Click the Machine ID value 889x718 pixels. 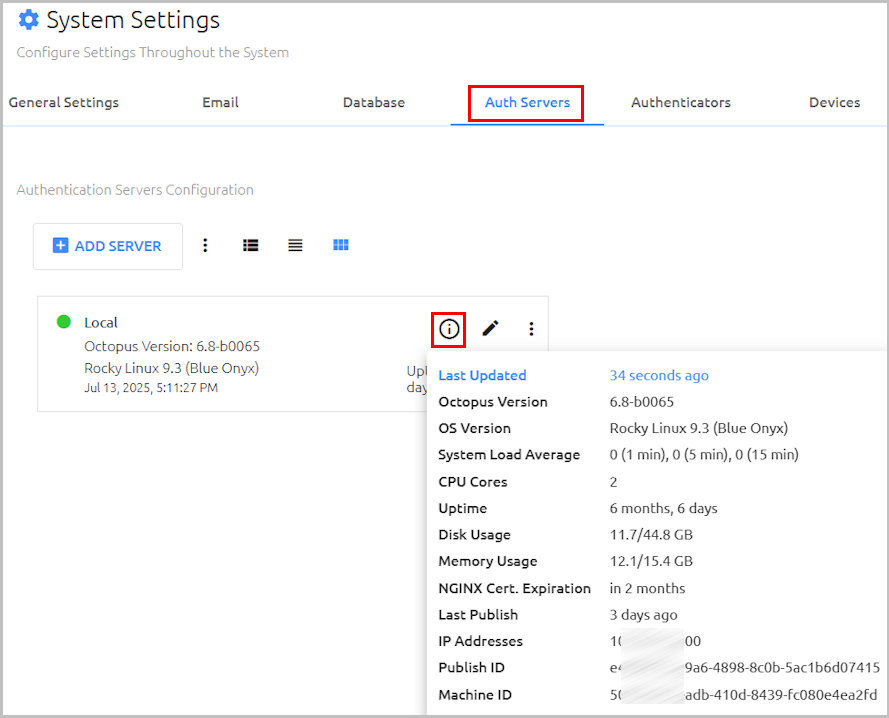[x=744, y=695]
